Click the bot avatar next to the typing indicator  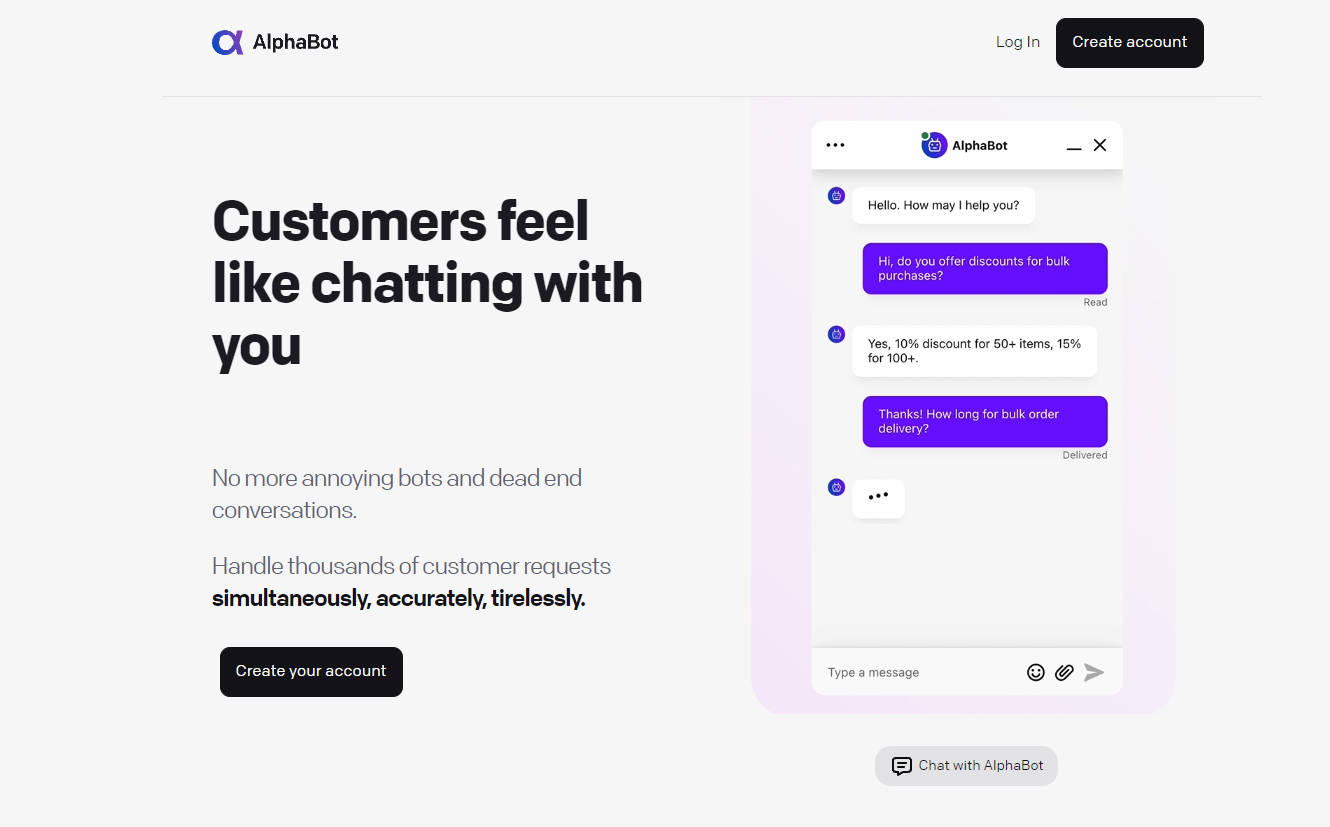click(x=836, y=487)
